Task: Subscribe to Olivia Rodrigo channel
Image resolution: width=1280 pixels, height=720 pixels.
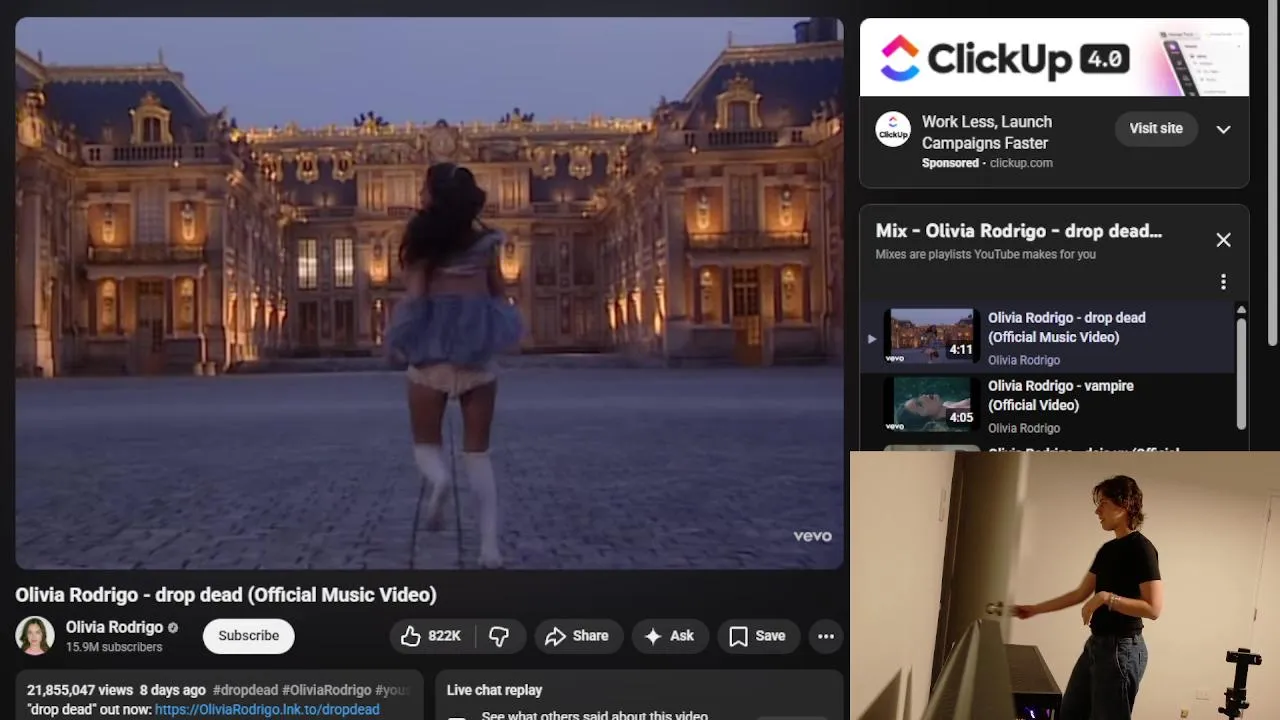Action: coord(248,636)
